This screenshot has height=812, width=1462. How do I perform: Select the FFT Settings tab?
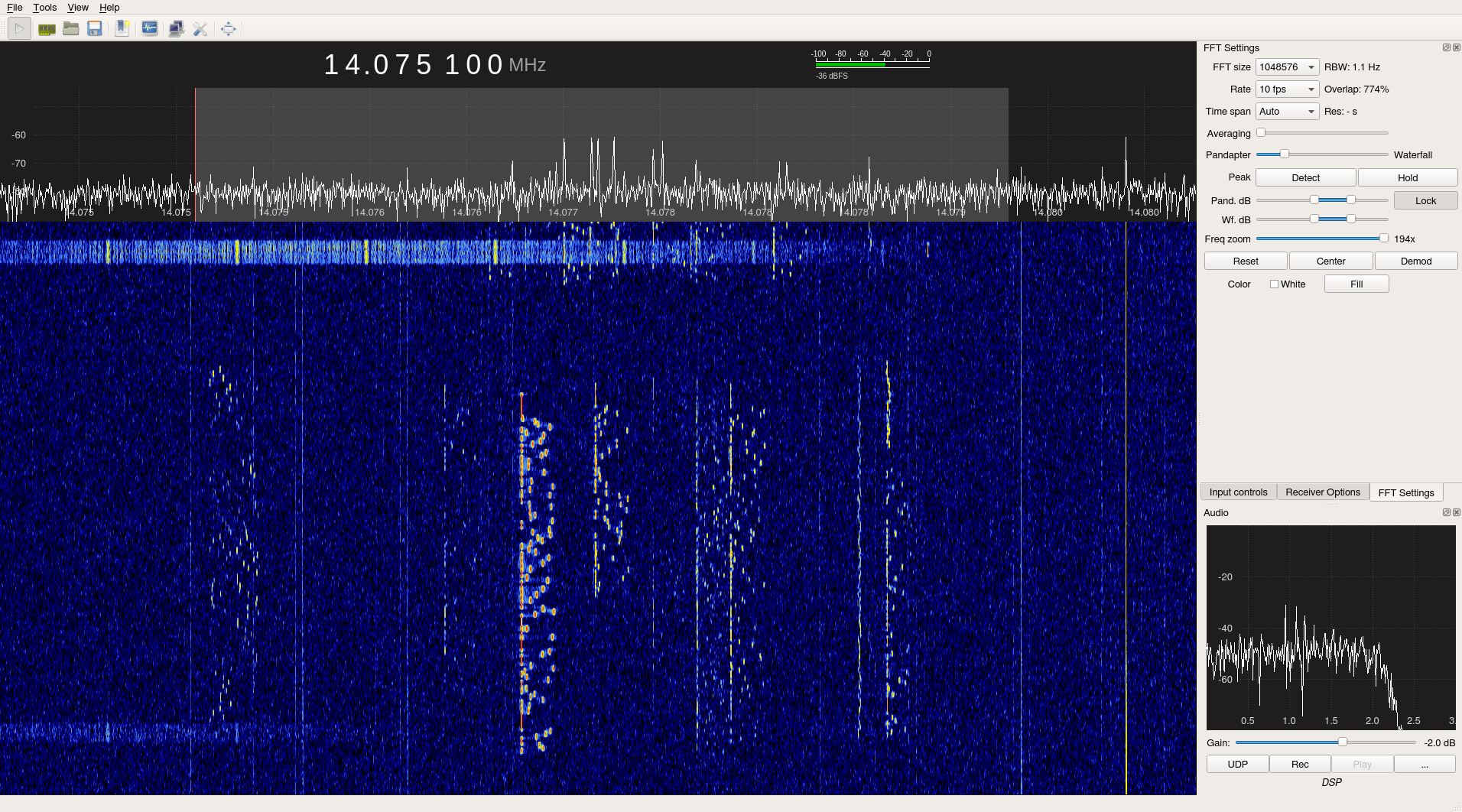point(1405,492)
